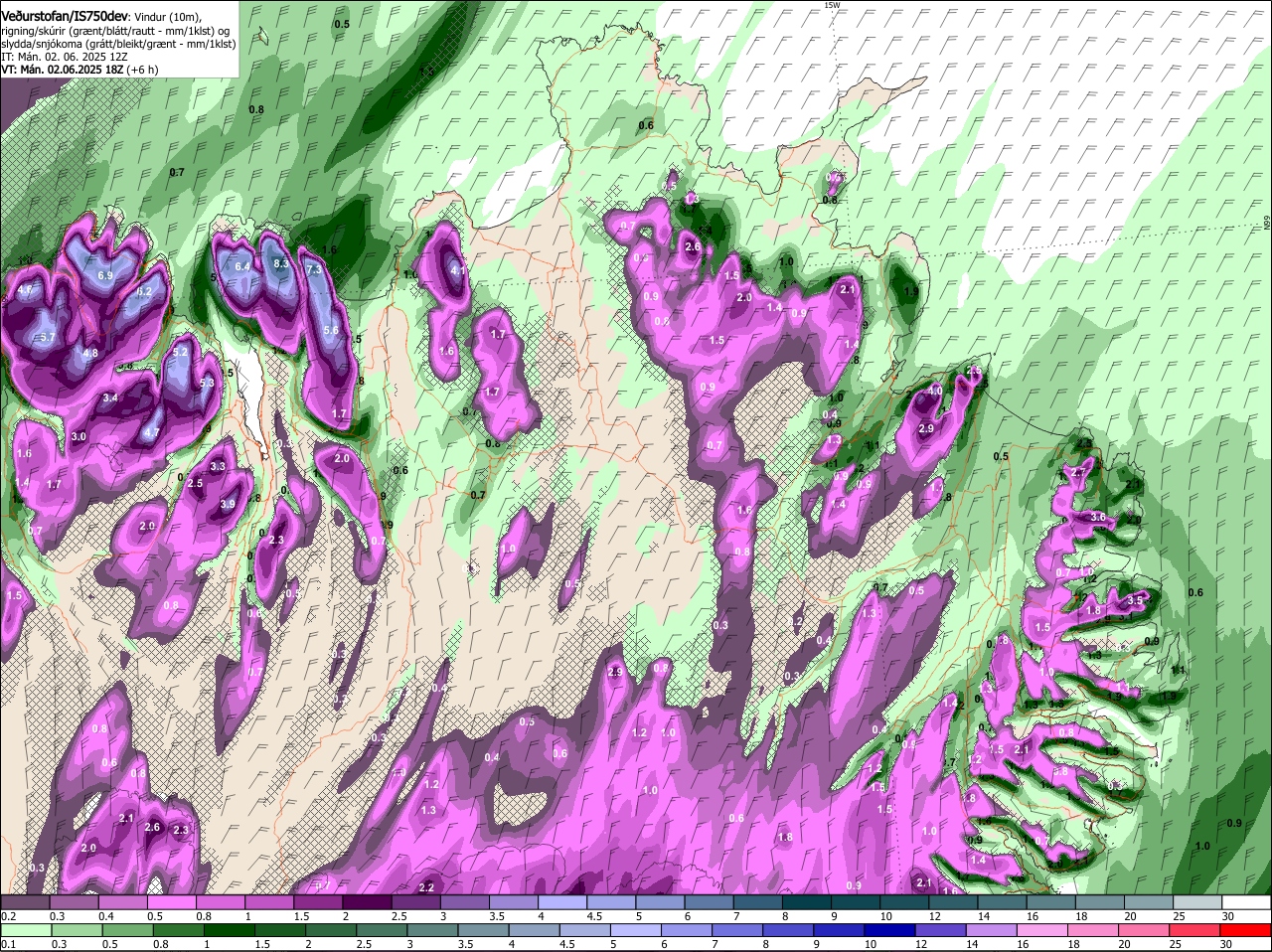Pick the dark green 1 mm rain swatch

232,930
